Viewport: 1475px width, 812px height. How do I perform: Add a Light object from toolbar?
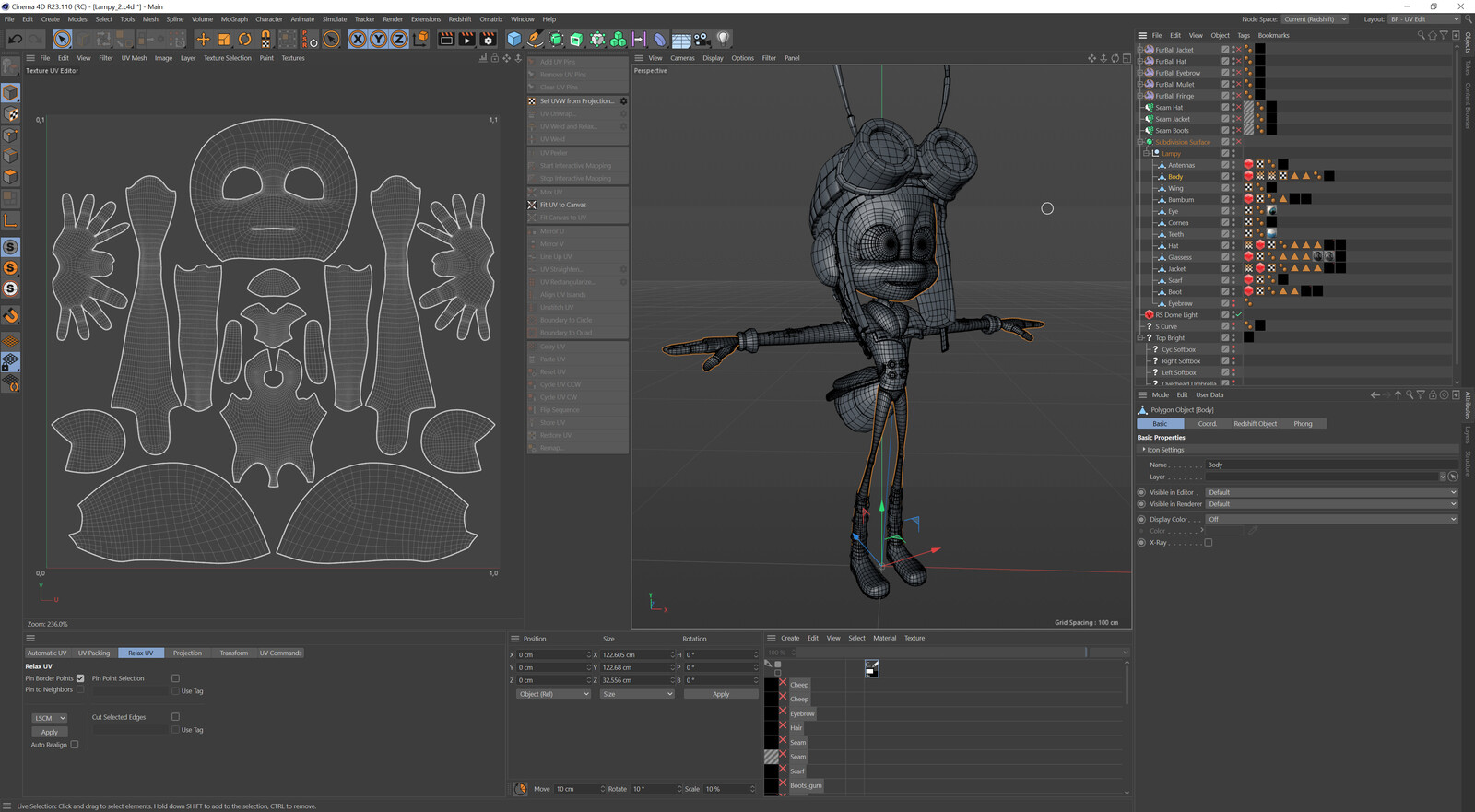coord(724,39)
